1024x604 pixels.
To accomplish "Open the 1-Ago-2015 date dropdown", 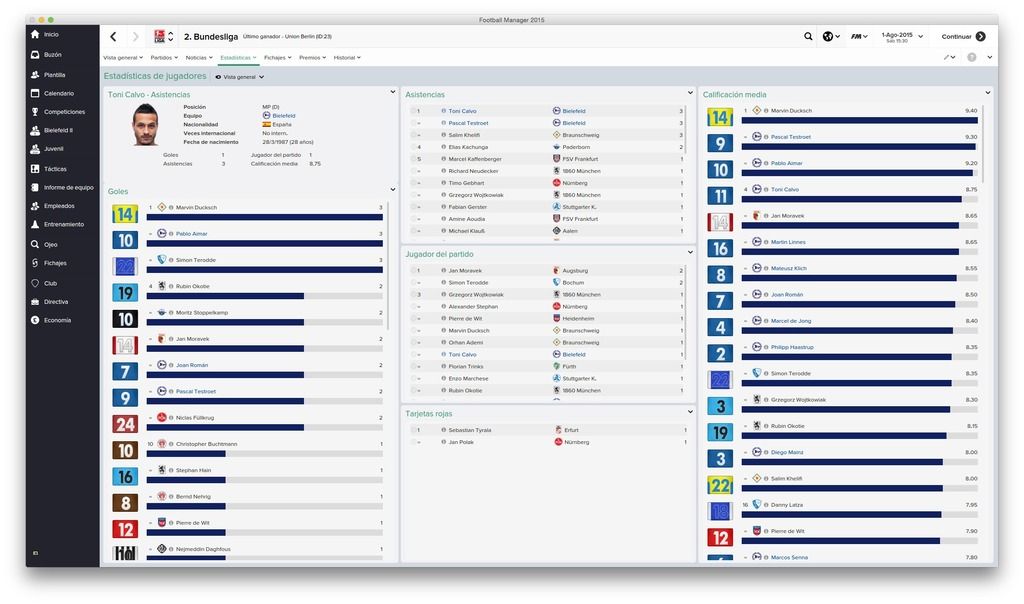I will click(902, 37).
